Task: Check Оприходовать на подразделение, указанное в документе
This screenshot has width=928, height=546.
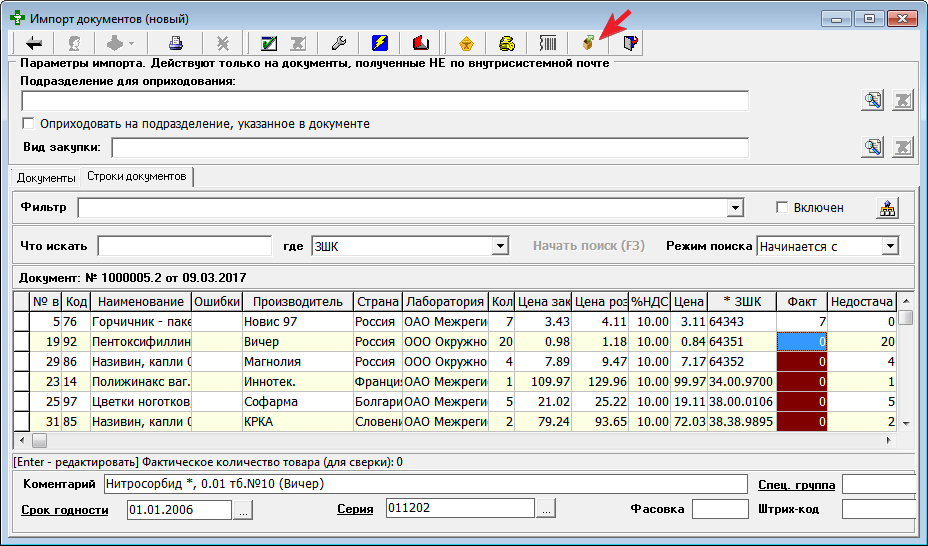Action: click(x=29, y=124)
